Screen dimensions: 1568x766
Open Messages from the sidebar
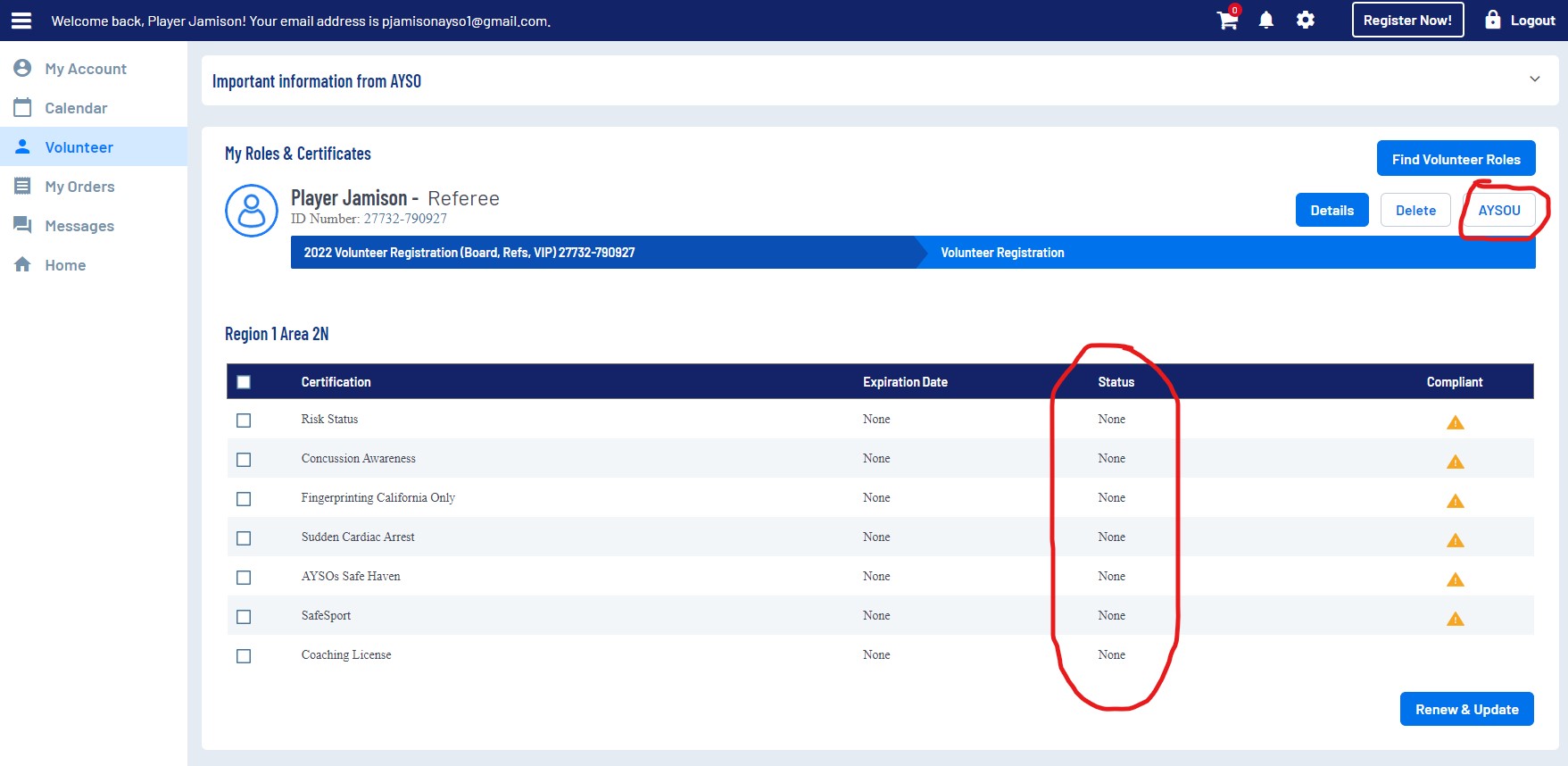pos(79,226)
